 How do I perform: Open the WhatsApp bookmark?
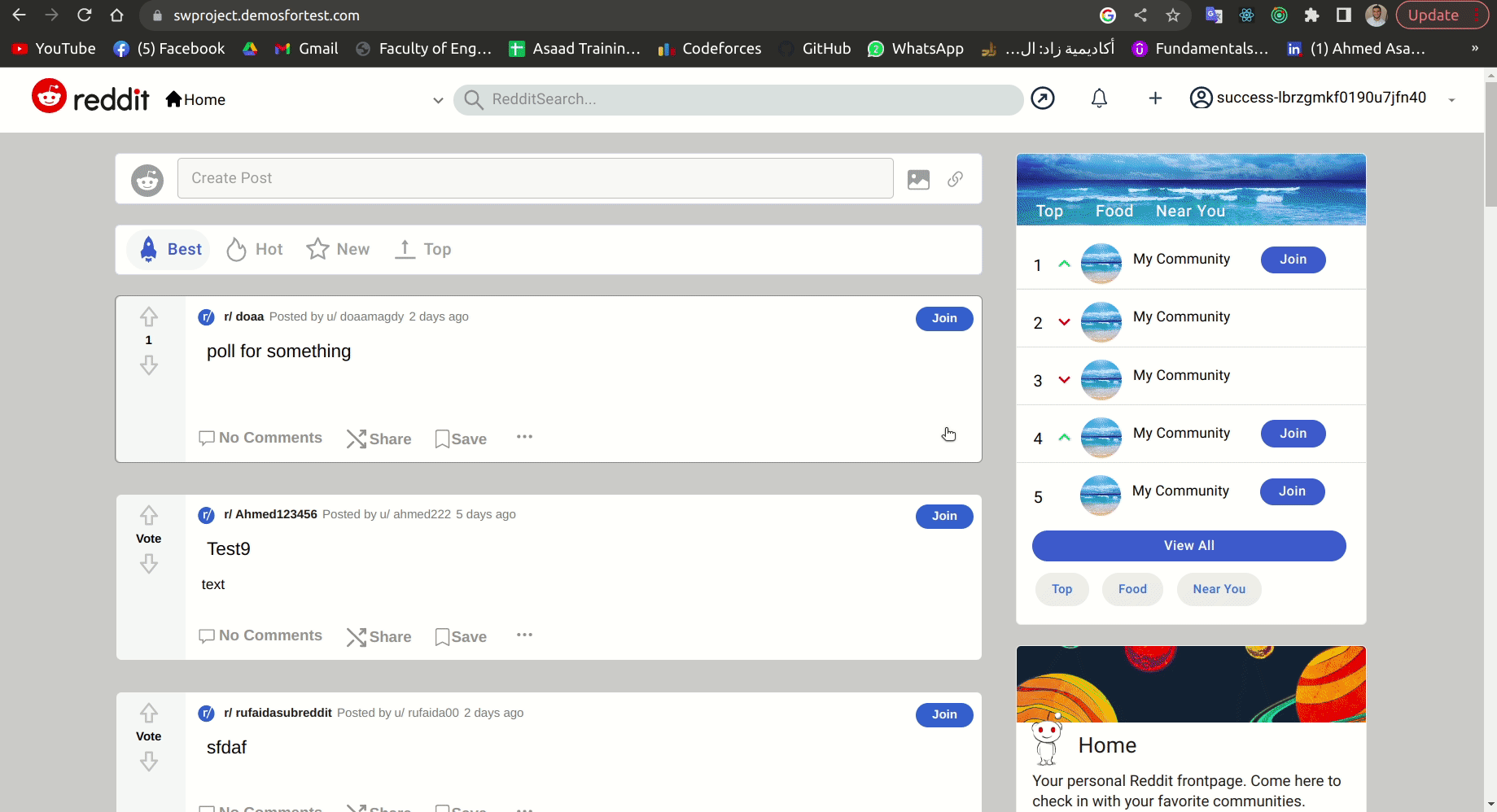tap(916, 49)
